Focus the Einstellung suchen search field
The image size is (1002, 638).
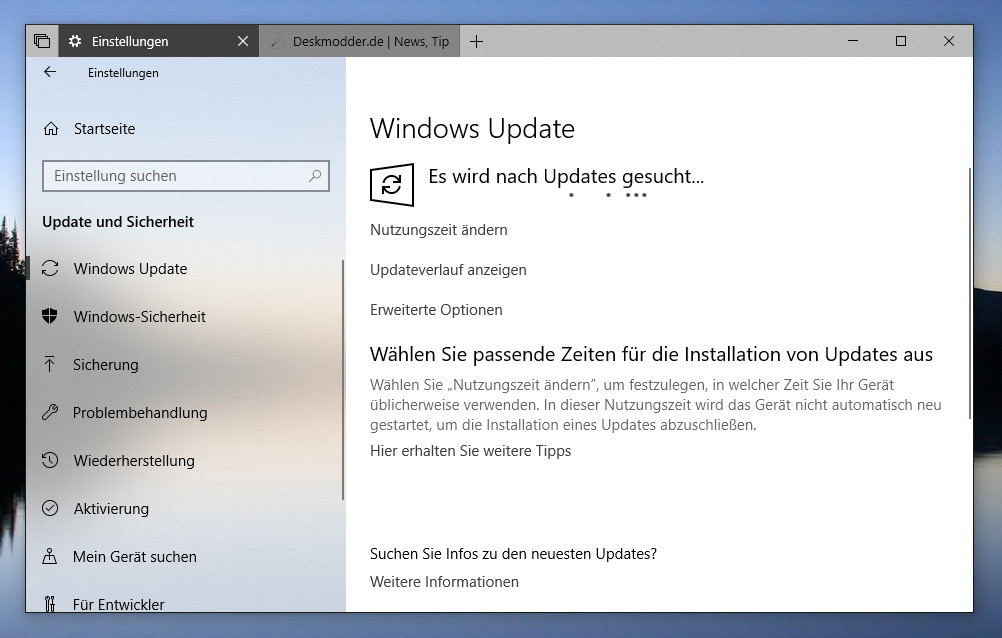pyautogui.click(x=185, y=176)
